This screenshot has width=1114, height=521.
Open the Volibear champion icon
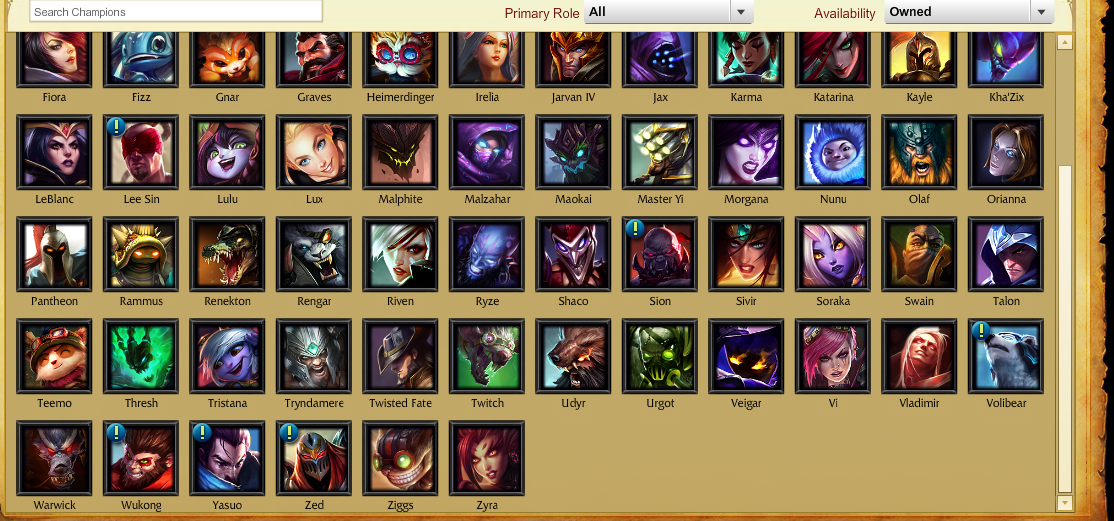pyautogui.click(x=1006, y=356)
